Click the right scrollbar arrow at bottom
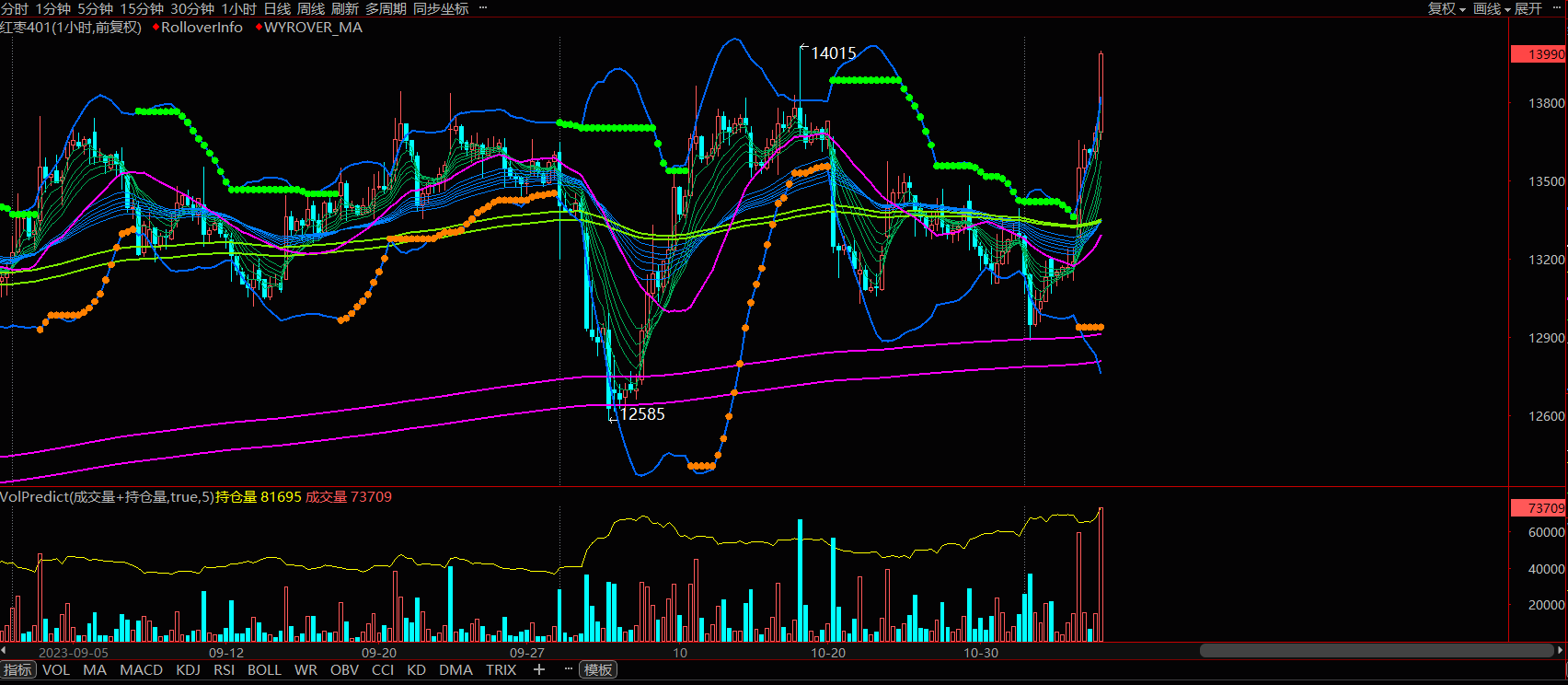1568x685 pixels. click(1561, 651)
